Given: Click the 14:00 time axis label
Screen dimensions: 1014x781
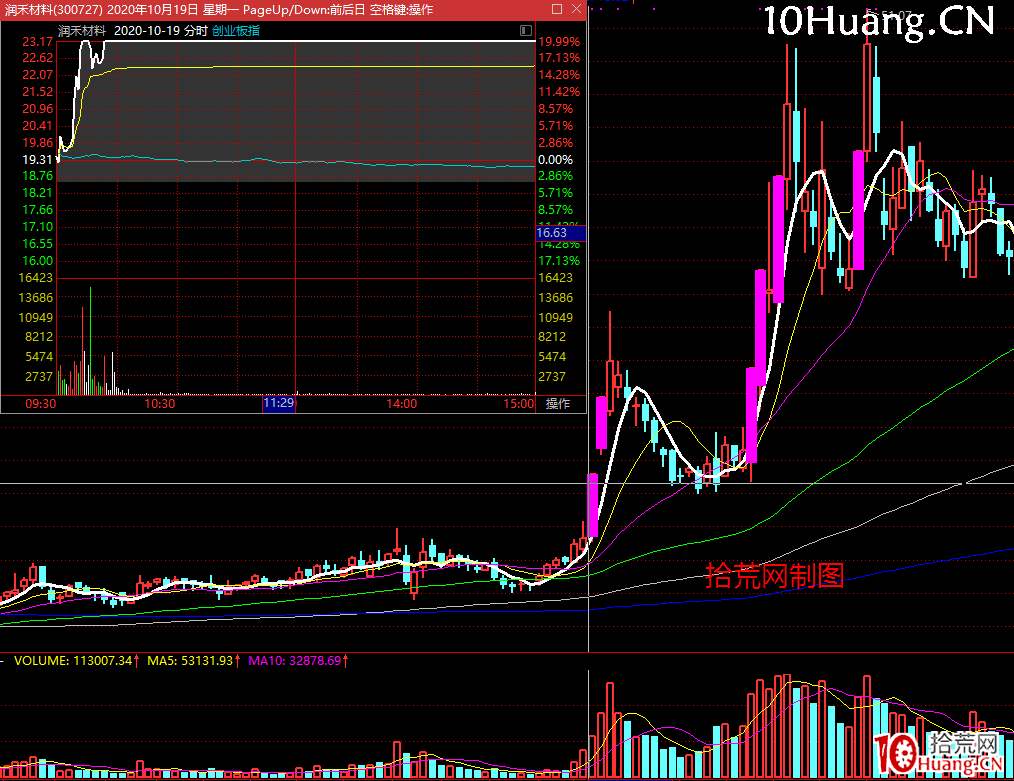Looking at the screenshot, I should tap(402, 403).
